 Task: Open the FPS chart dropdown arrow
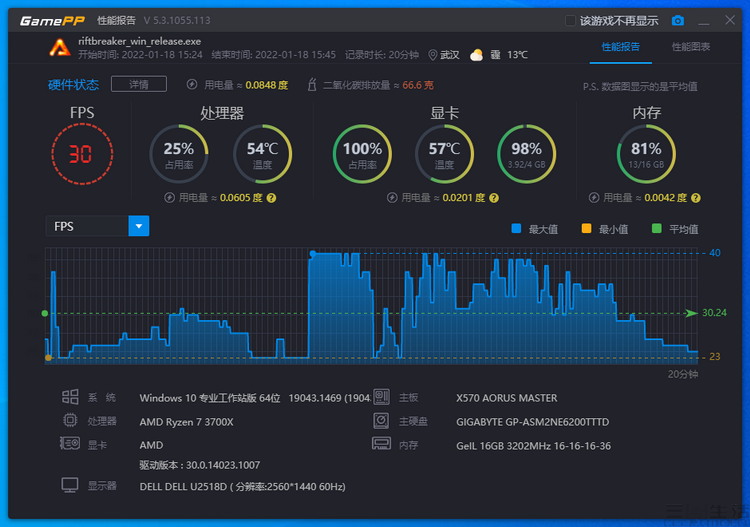[139, 226]
